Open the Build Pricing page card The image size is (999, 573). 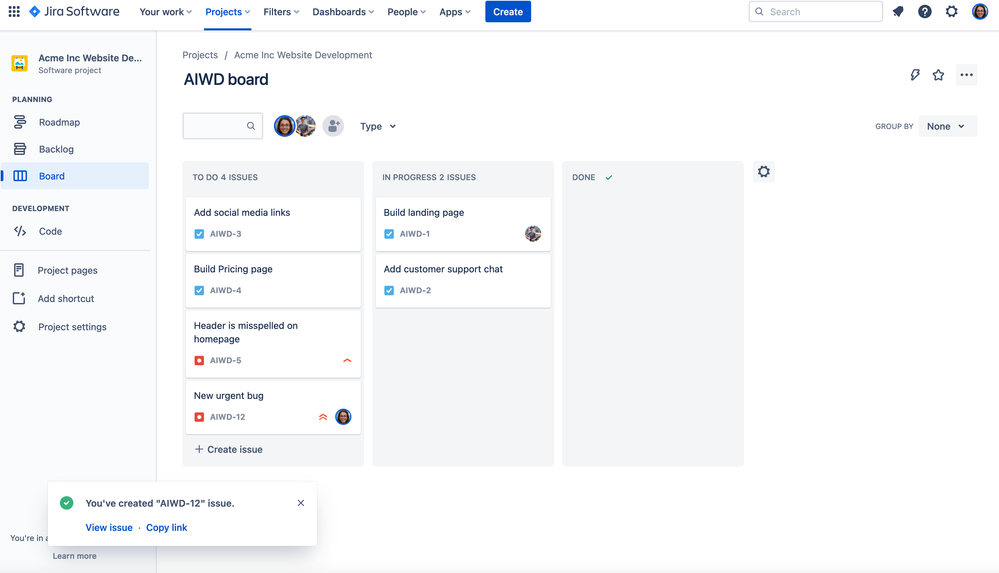(273, 280)
